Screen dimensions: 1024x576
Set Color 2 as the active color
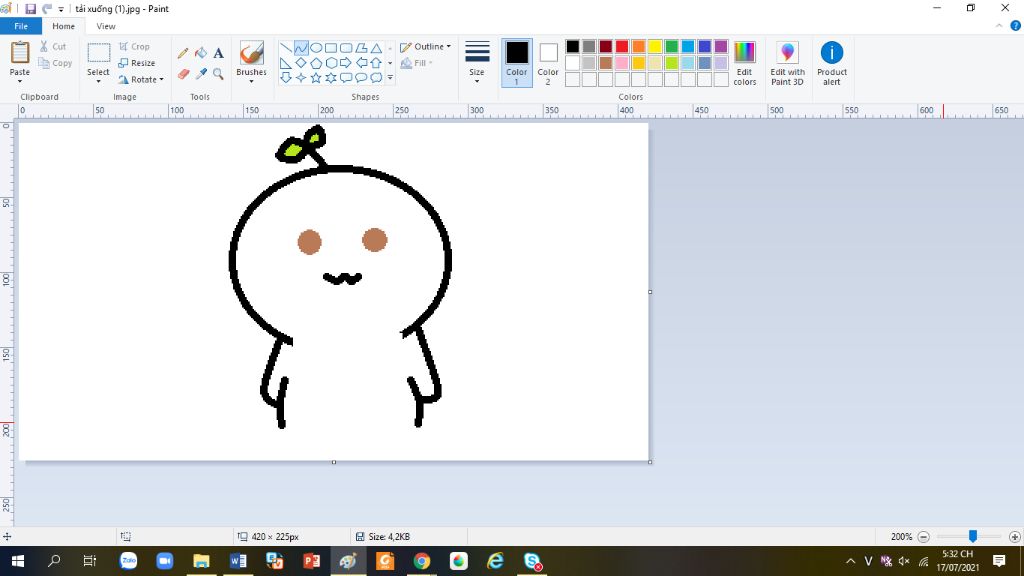pyautogui.click(x=548, y=63)
